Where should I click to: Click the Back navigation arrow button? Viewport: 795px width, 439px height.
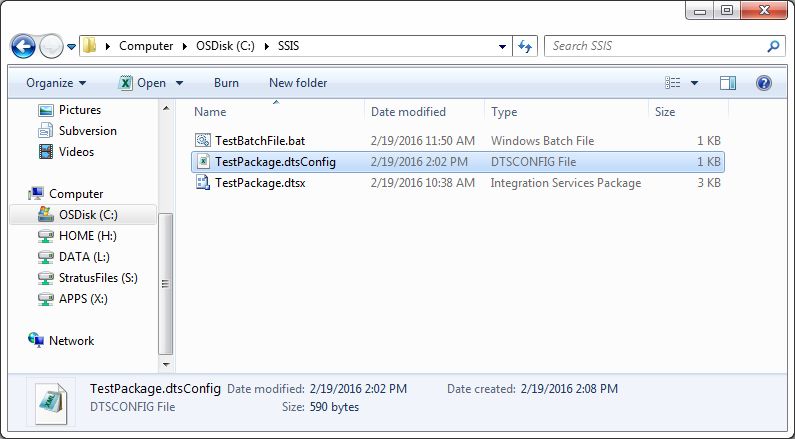(x=24, y=46)
